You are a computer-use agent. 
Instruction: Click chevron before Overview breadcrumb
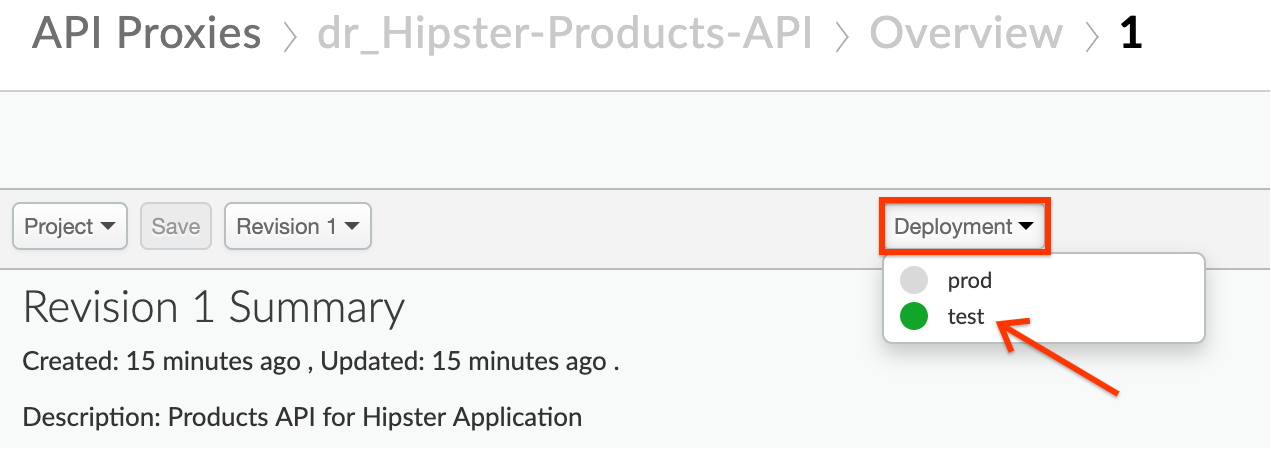click(x=841, y=37)
